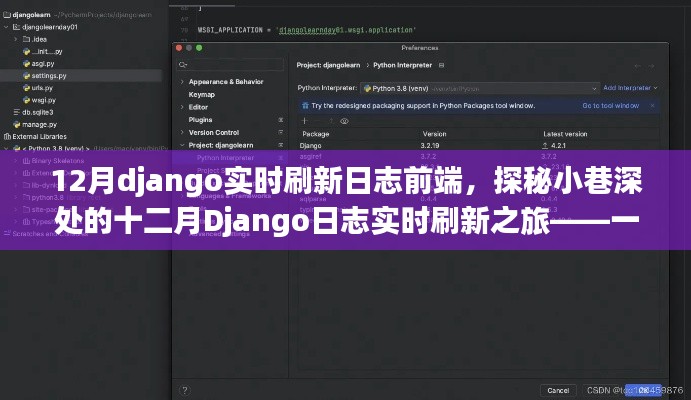Click the 3.2.19 version cell
This screenshot has height=400, width=691.
point(430,145)
